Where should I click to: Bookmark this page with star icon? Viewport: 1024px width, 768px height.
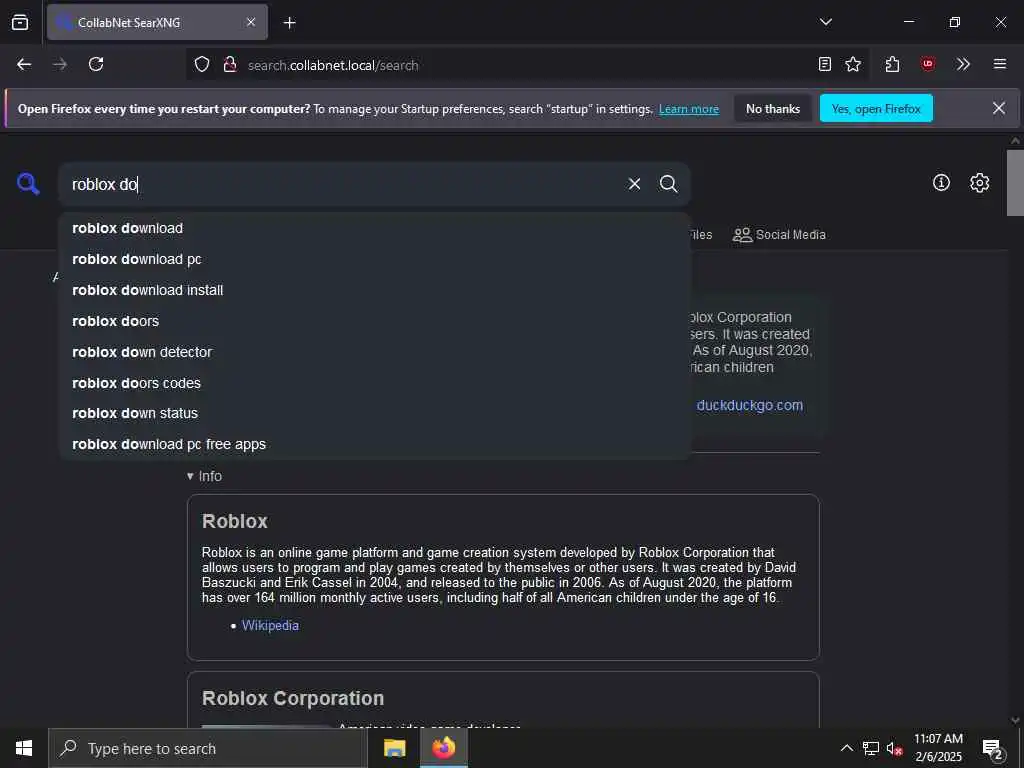[853, 65]
